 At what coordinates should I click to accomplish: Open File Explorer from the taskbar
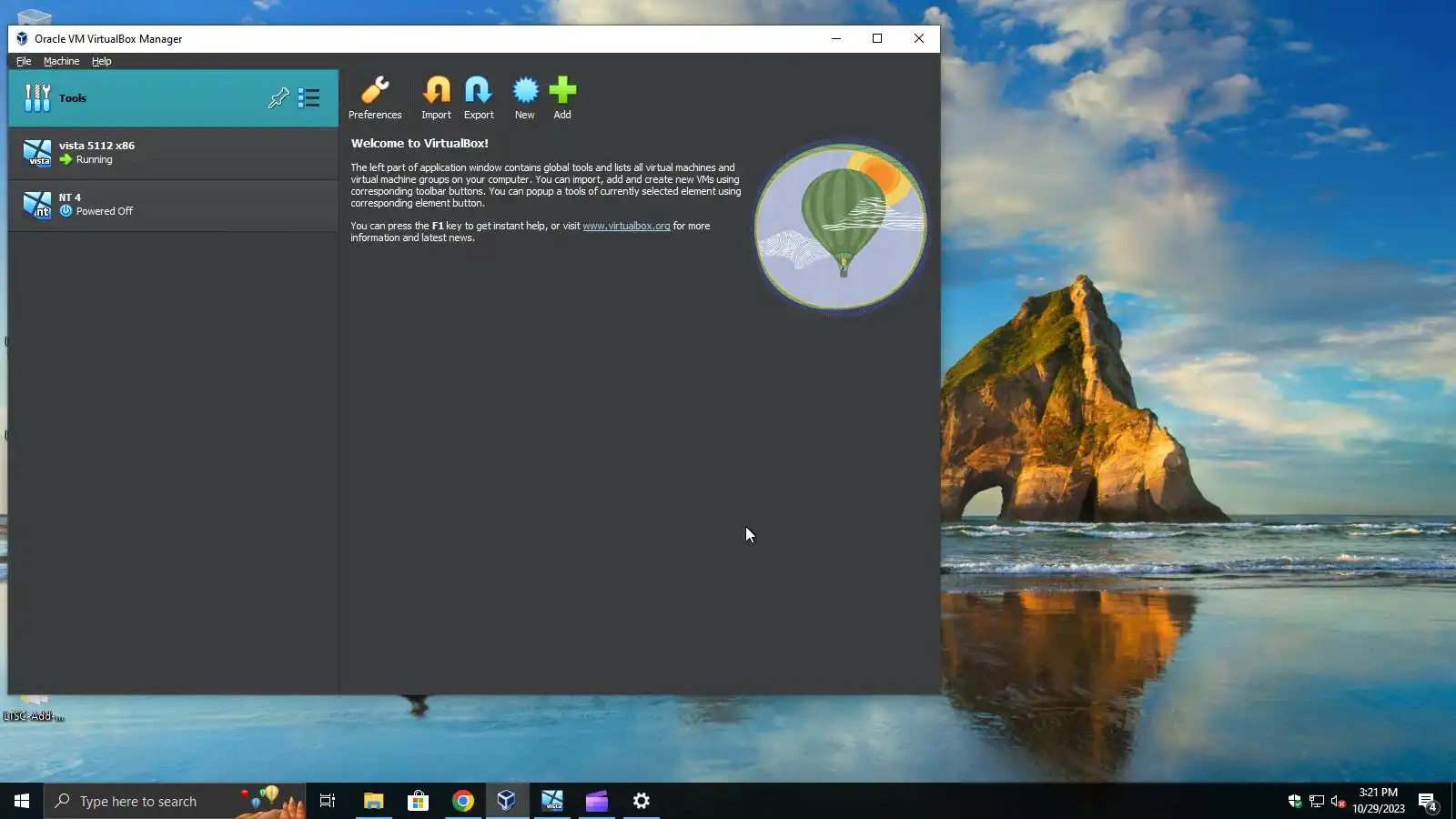pyautogui.click(x=373, y=801)
